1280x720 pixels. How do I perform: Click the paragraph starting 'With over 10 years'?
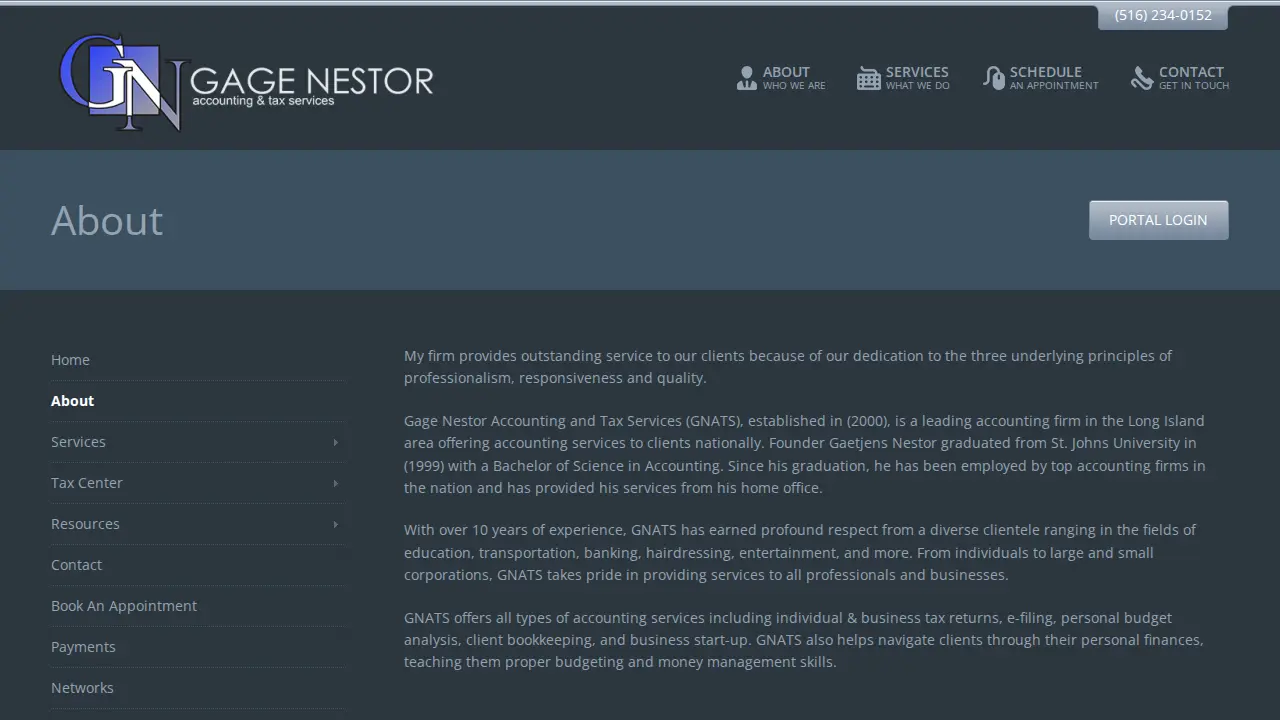800,552
